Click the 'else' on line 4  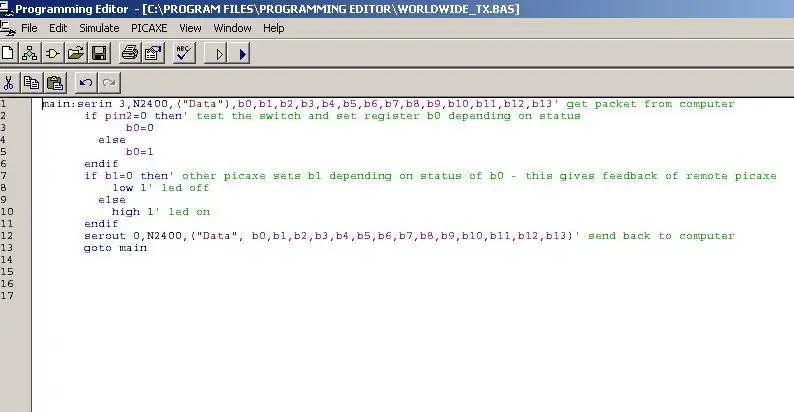[x=112, y=140]
